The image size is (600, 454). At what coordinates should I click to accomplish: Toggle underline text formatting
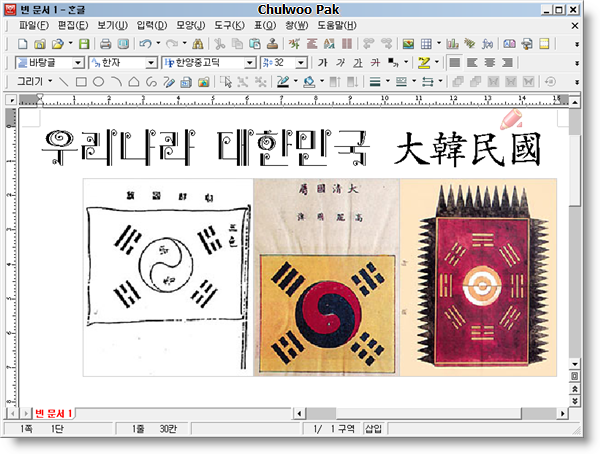tap(358, 62)
